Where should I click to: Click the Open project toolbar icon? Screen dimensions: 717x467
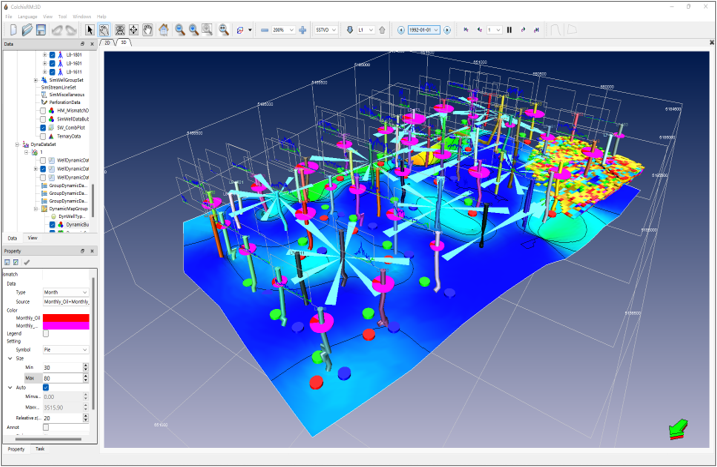coord(27,30)
